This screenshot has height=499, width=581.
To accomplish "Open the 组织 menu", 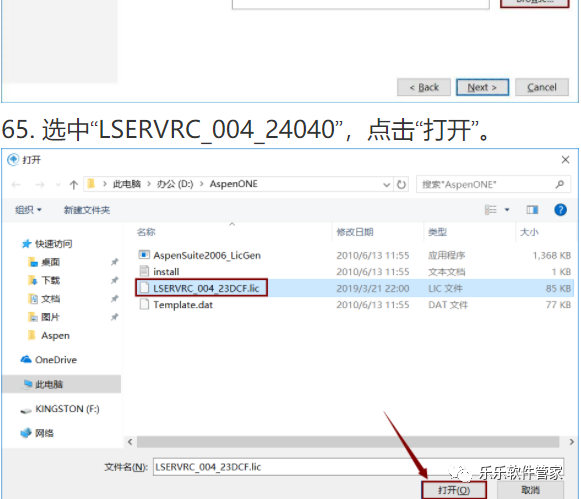I will pyautogui.click(x=28, y=210).
